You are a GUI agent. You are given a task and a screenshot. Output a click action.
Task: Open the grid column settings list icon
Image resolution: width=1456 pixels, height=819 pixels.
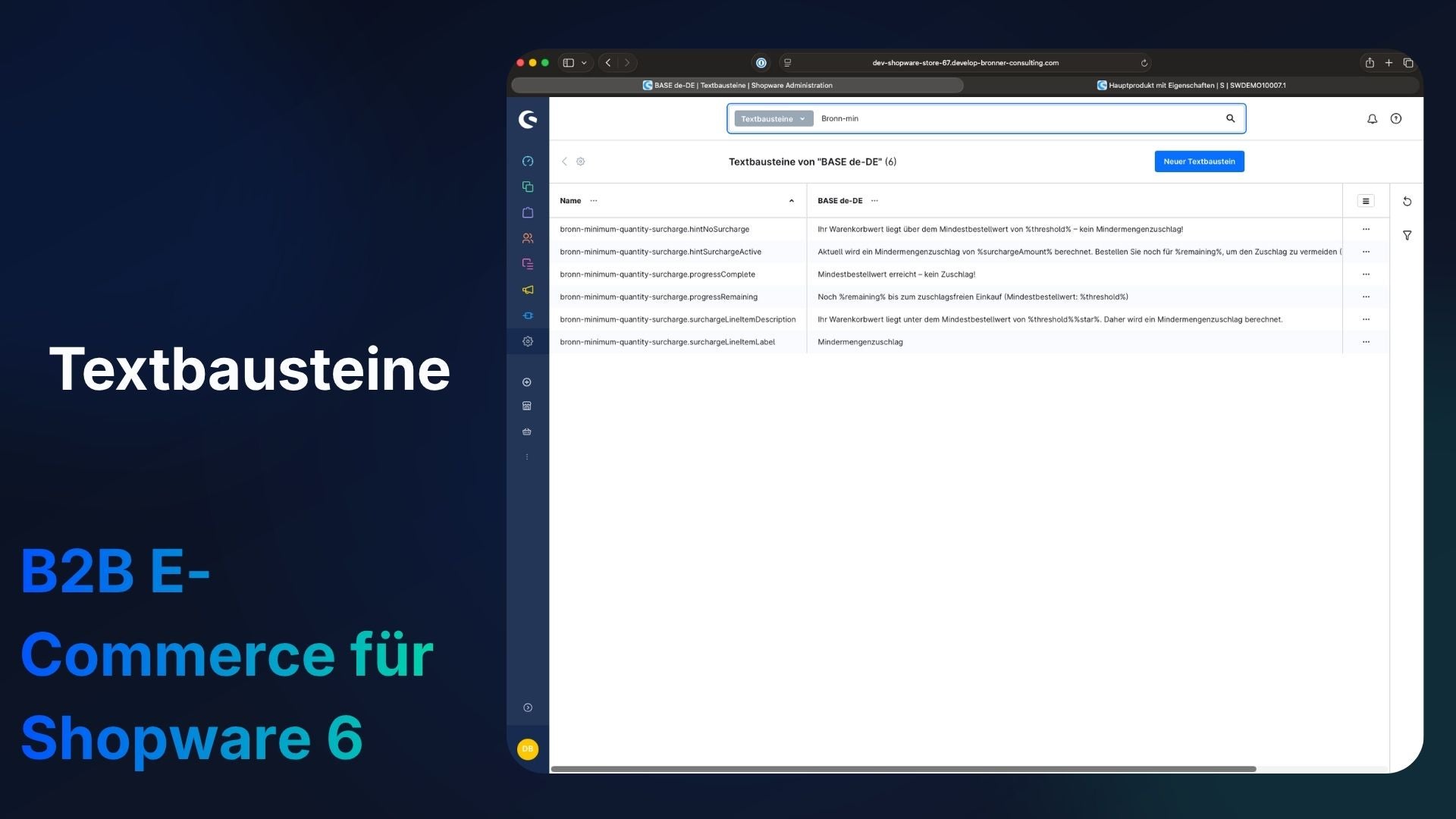[x=1366, y=201]
